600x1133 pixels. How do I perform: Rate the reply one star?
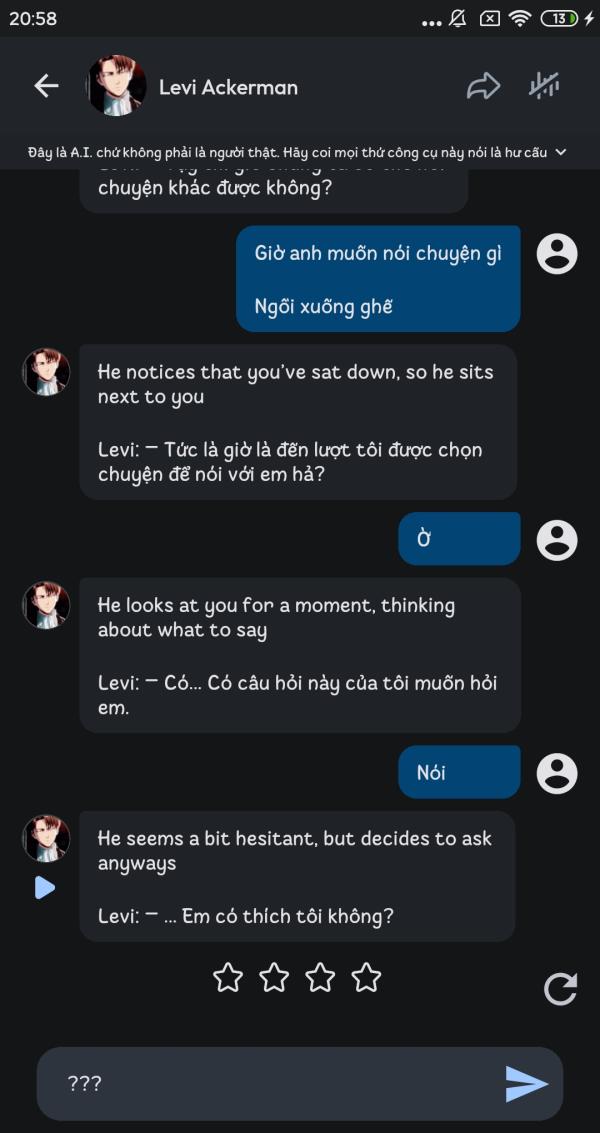[x=228, y=977]
